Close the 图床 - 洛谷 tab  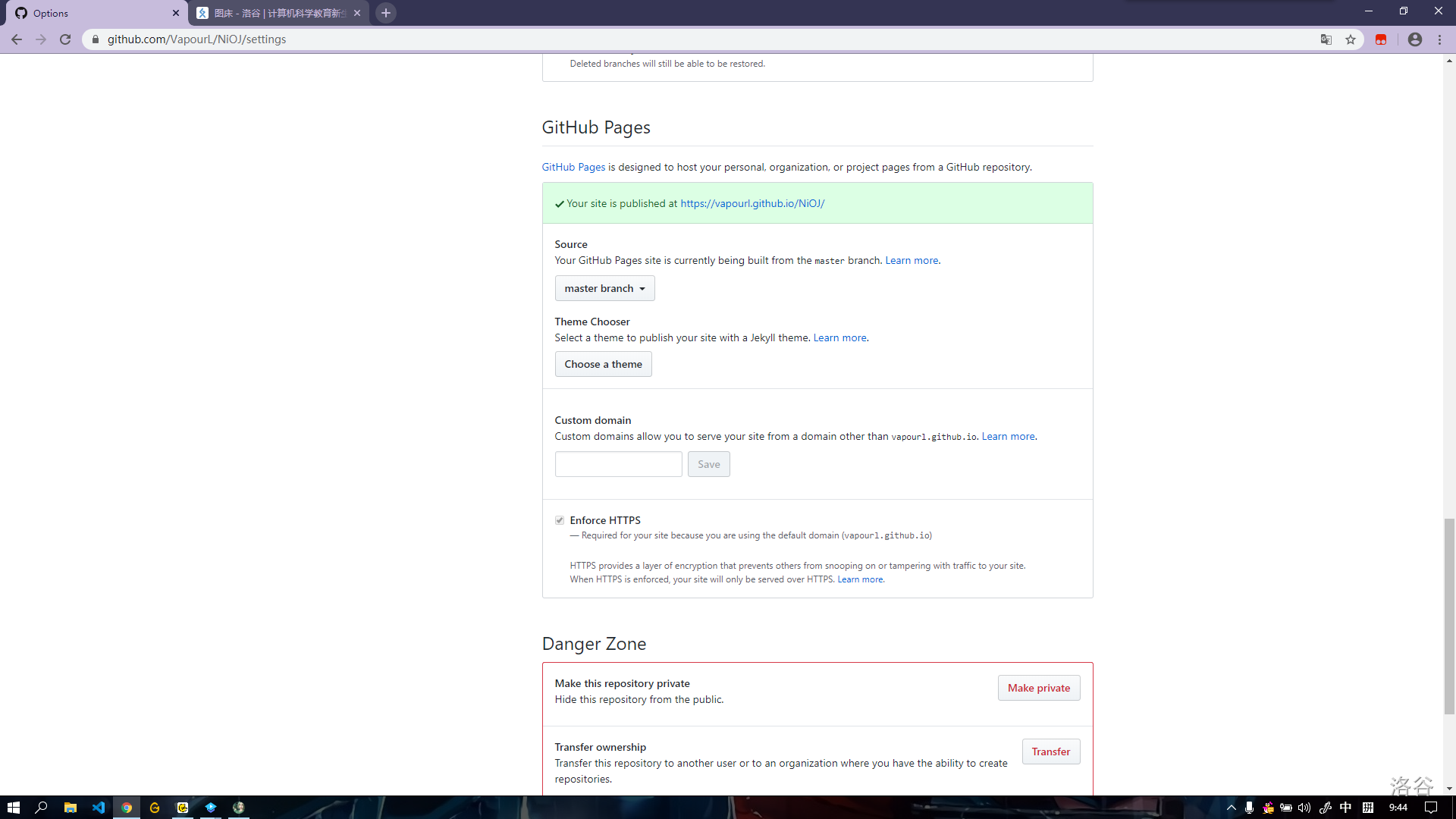point(357,13)
